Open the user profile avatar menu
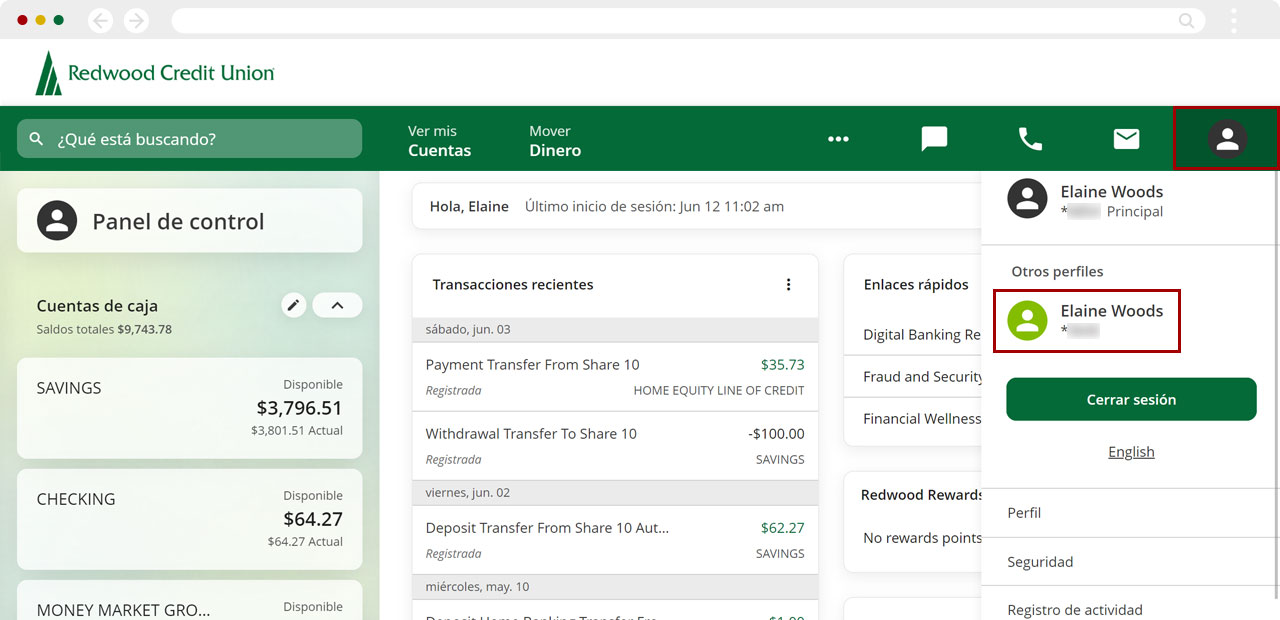The image size is (1280, 620). pyautogui.click(x=1226, y=139)
